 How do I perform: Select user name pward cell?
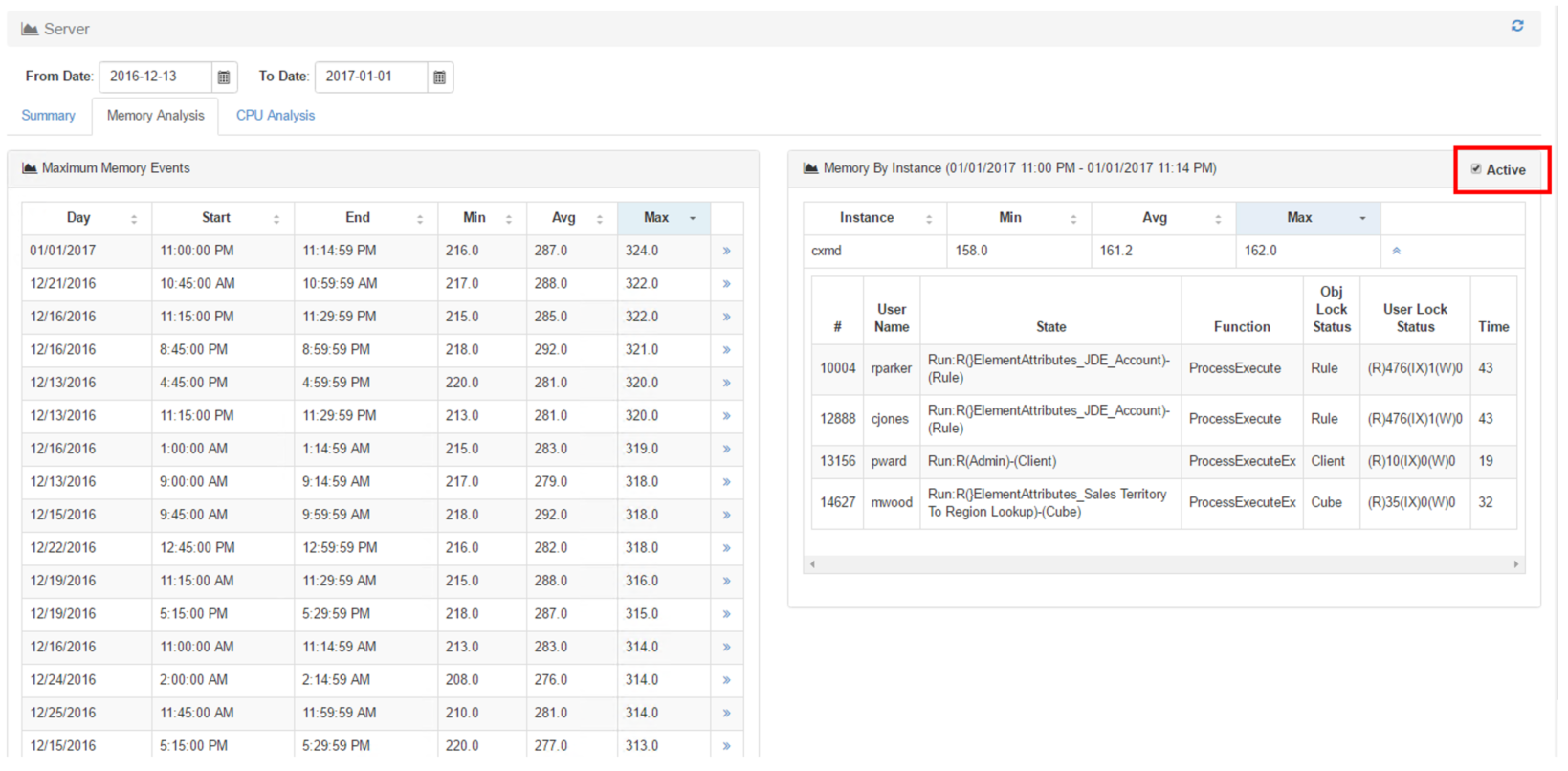pos(892,461)
